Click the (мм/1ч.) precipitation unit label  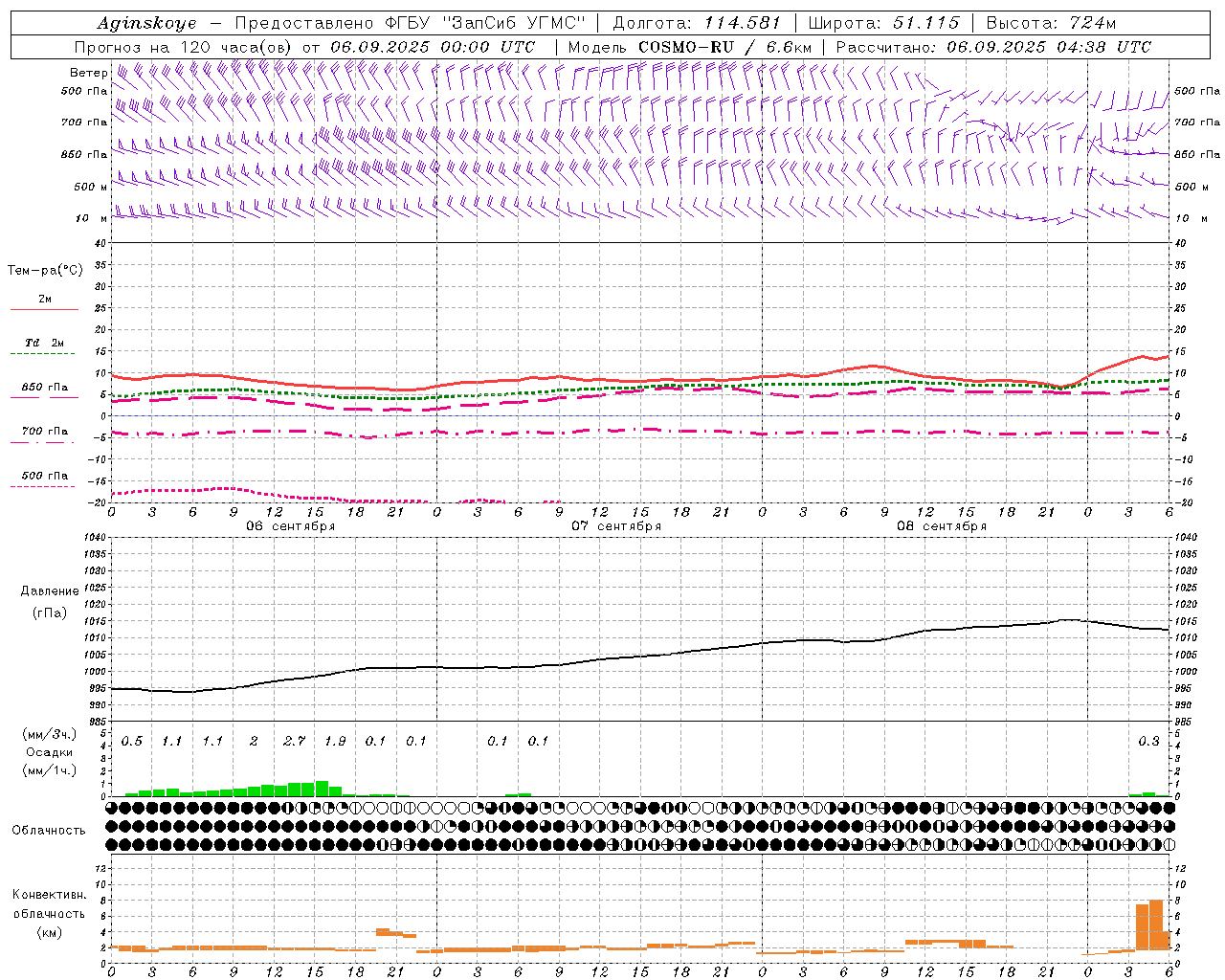[x=49, y=770]
